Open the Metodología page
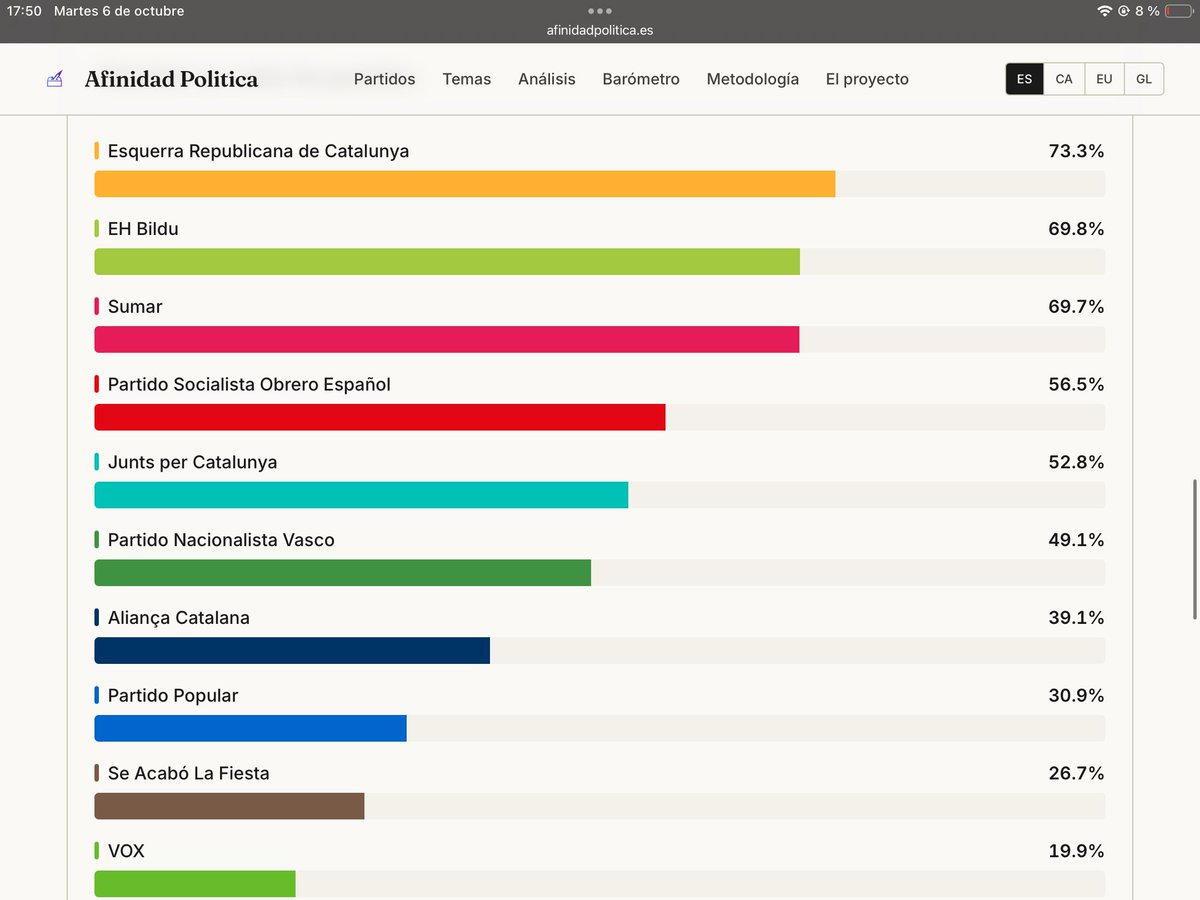1200x900 pixels. pyautogui.click(x=753, y=79)
